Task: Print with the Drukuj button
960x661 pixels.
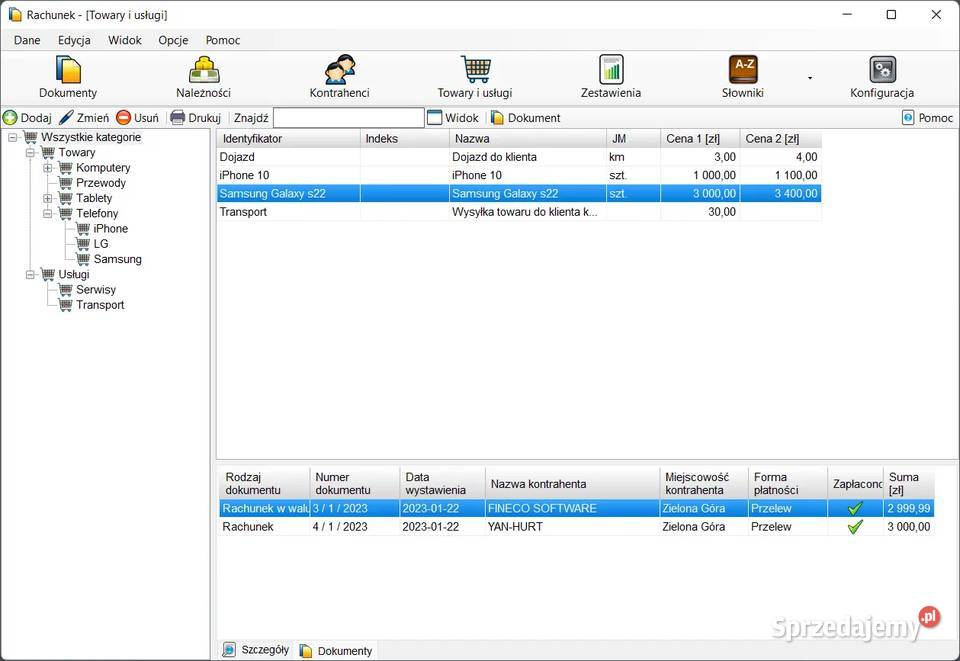Action: 195,118
